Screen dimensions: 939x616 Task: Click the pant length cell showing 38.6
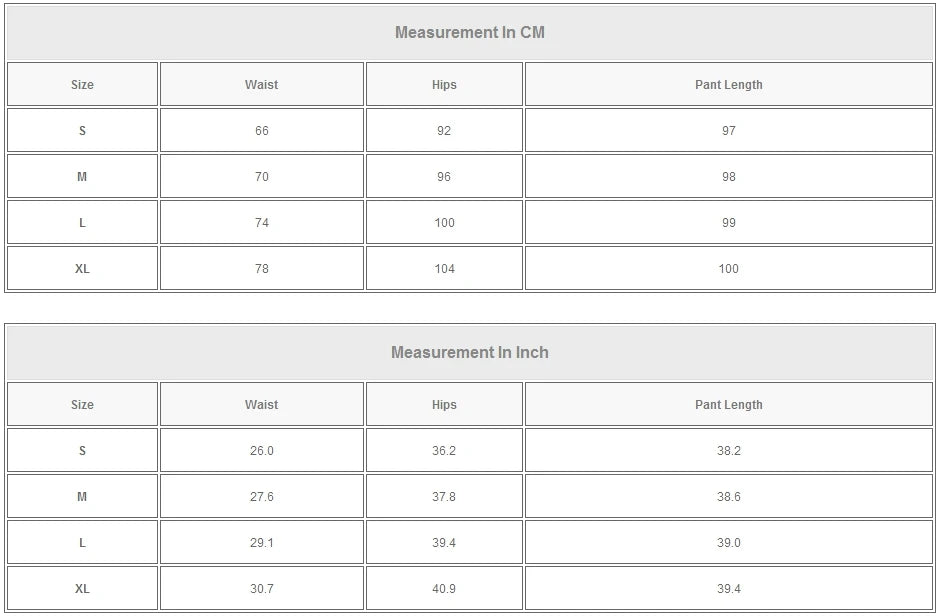click(x=728, y=497)
